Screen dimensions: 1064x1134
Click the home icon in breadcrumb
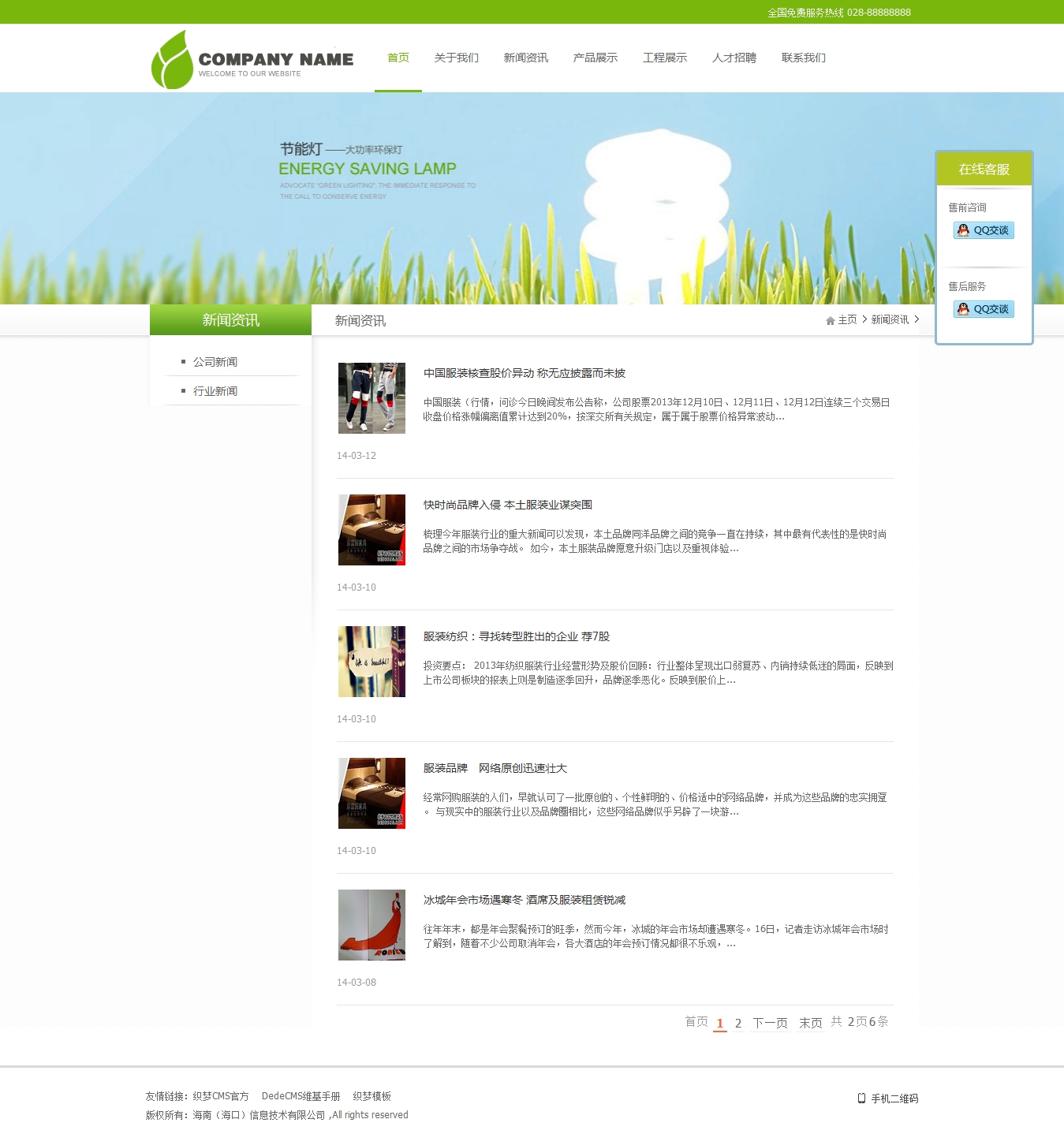click(x=830, y=320)
